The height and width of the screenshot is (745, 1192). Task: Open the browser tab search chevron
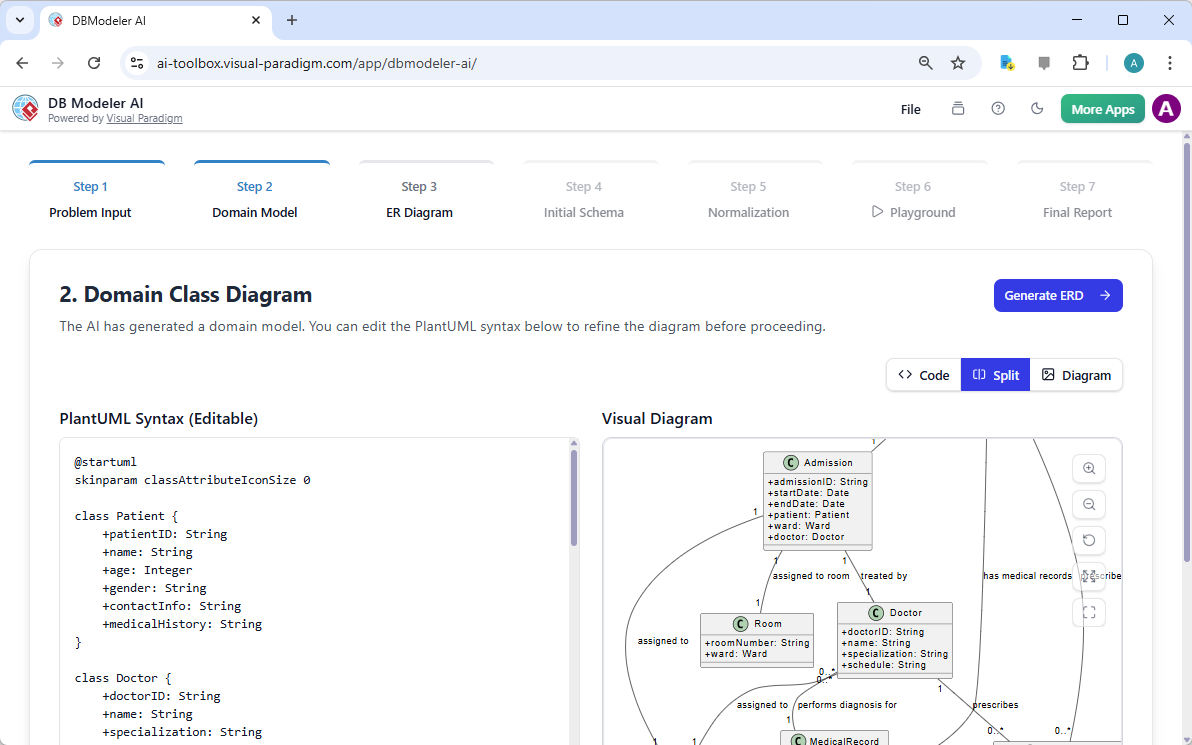pyautogui.click(x=19, y=20)
